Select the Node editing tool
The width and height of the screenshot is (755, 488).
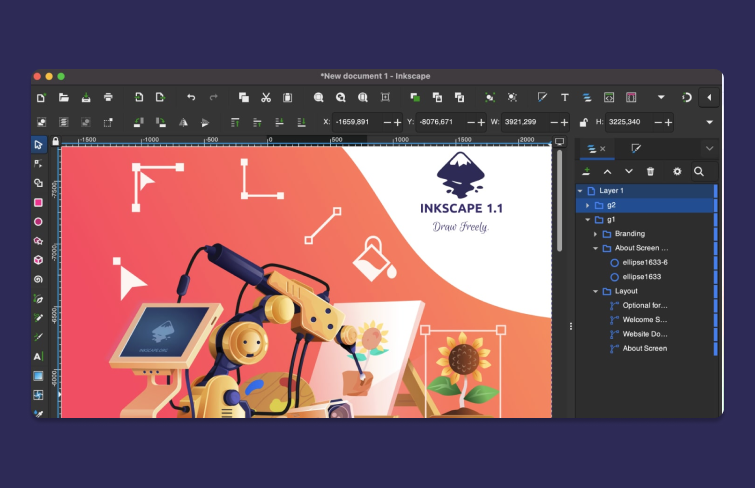pyautogui.click(x=38, y=163)
